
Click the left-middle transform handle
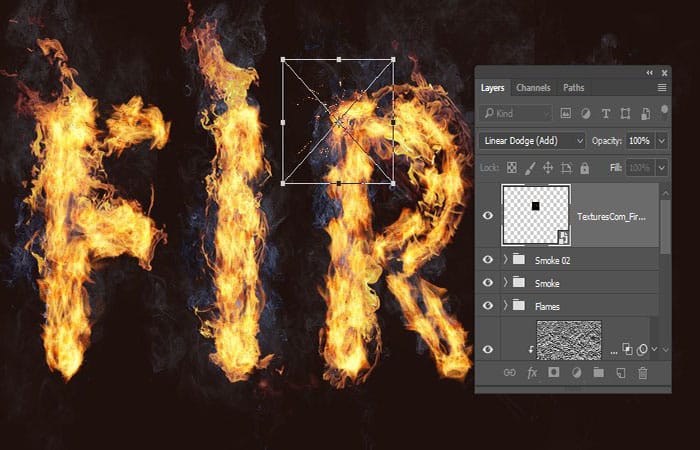283,122
